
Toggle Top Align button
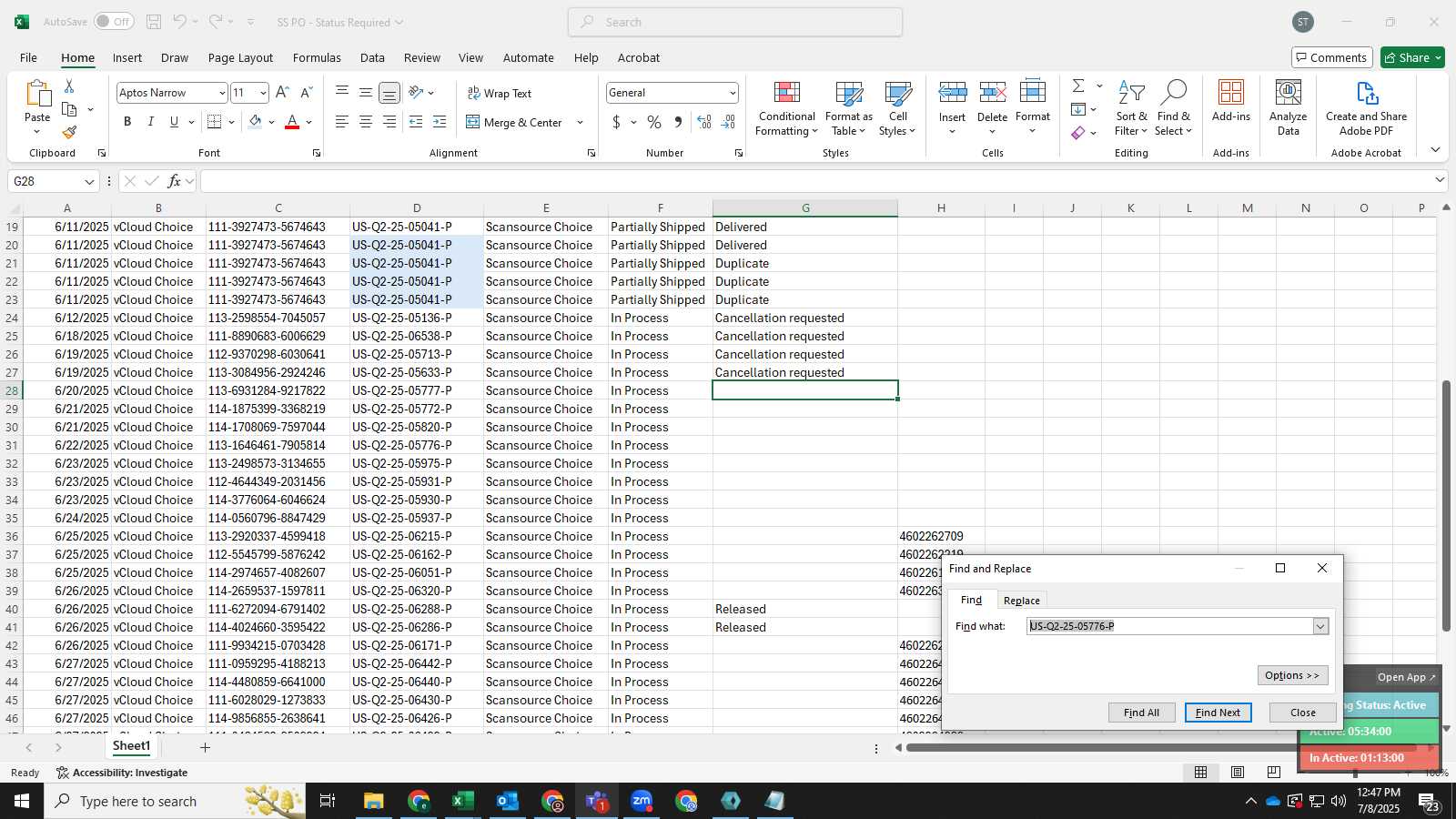342,92
